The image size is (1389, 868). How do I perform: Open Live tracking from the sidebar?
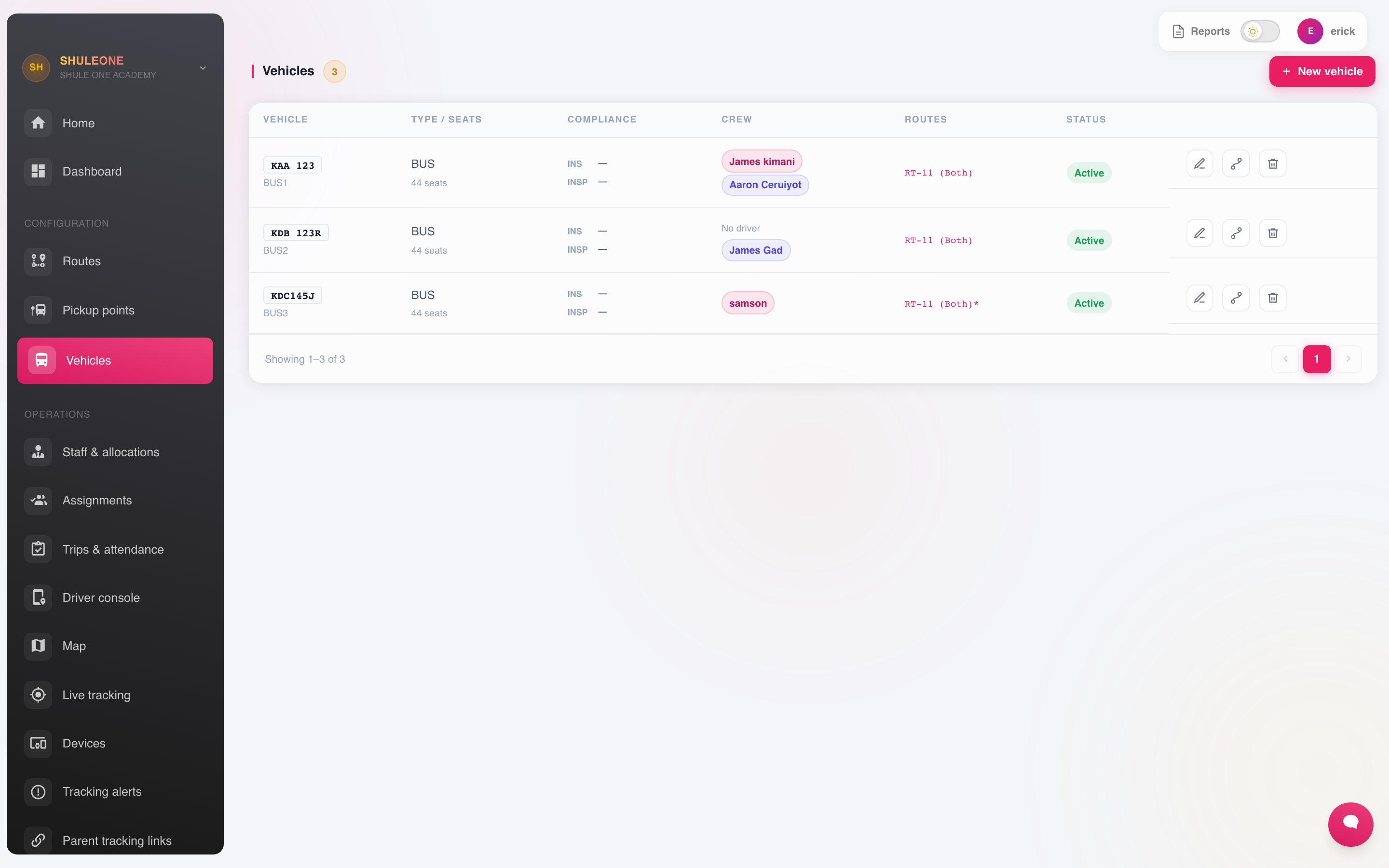click(115, 694)
